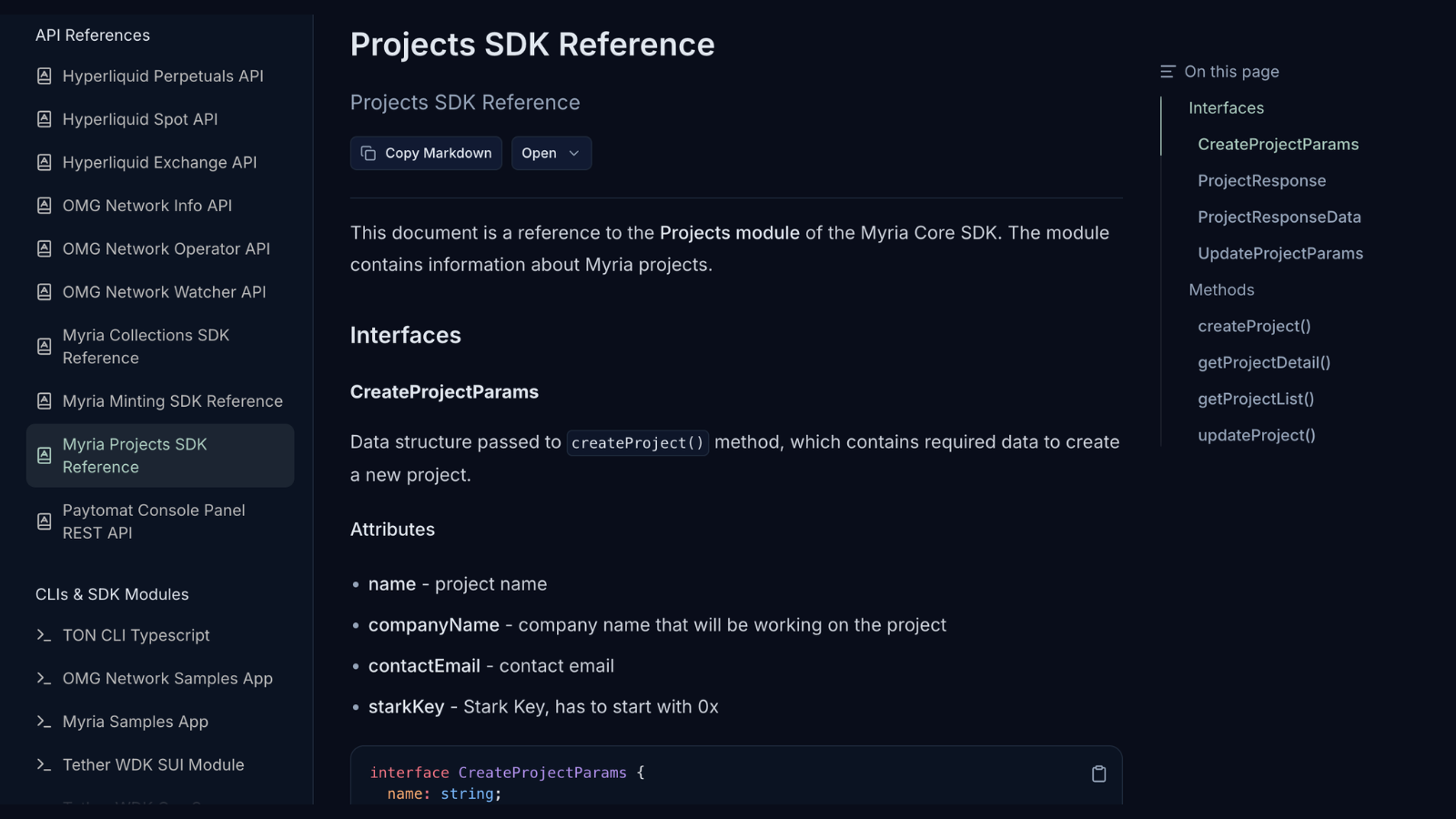Click the OMG Network Samples App terminal icon
The width and height of the screenshot is (1456, 819).
tap(44, 679)
